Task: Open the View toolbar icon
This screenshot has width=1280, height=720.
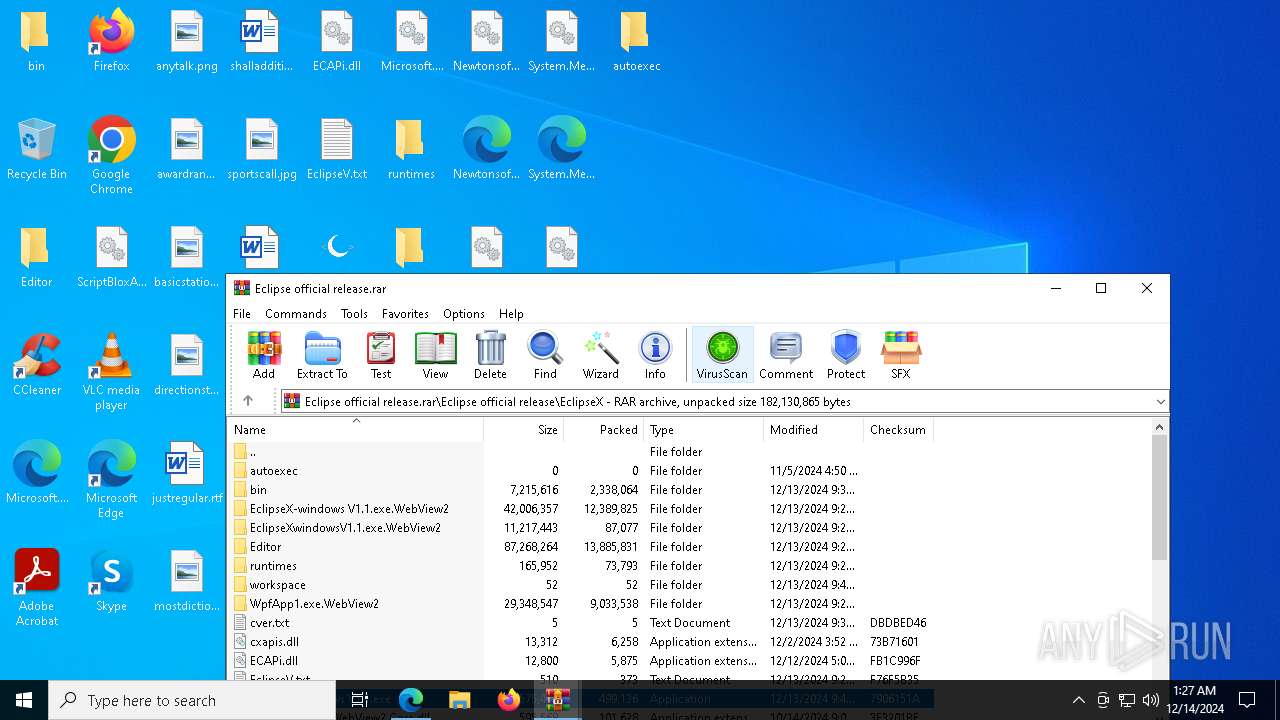Action: [435, 355]
